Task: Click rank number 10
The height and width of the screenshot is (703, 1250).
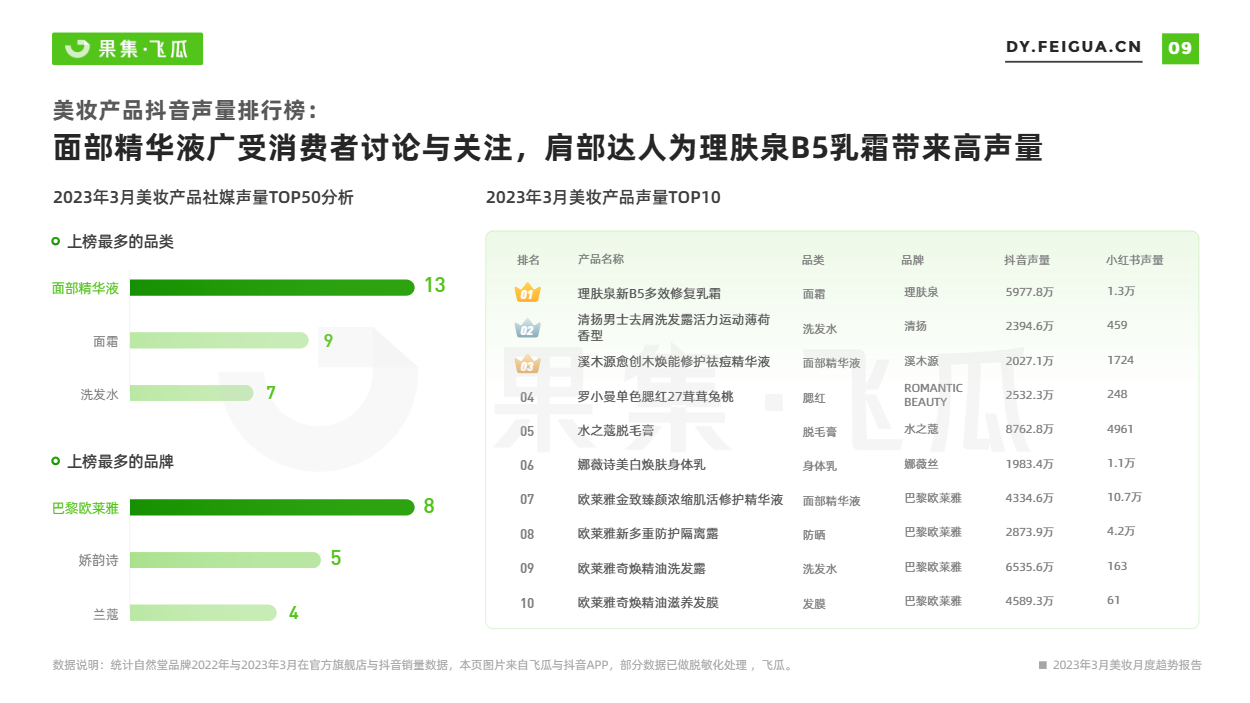Action: click(527, 603)
